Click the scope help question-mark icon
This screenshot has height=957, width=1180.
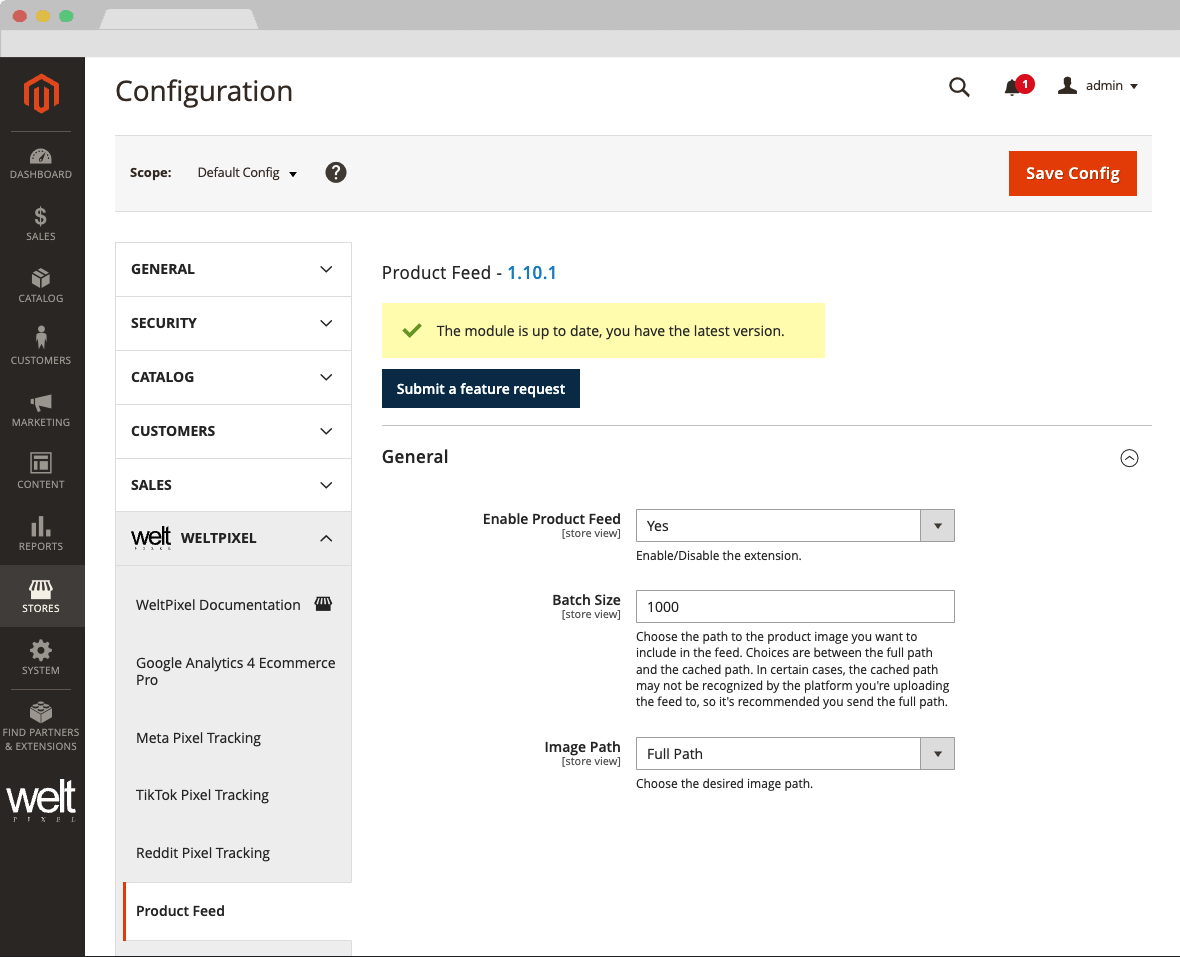click(x=336, y=172)
